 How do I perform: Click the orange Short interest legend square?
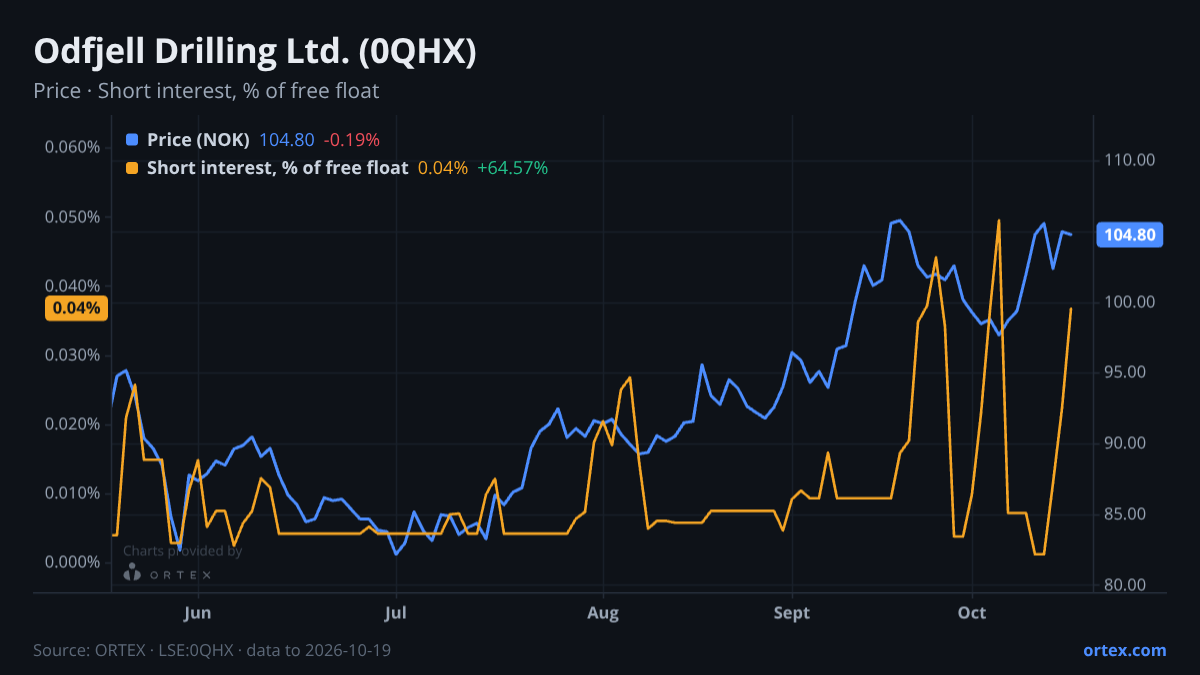point(132,168)
